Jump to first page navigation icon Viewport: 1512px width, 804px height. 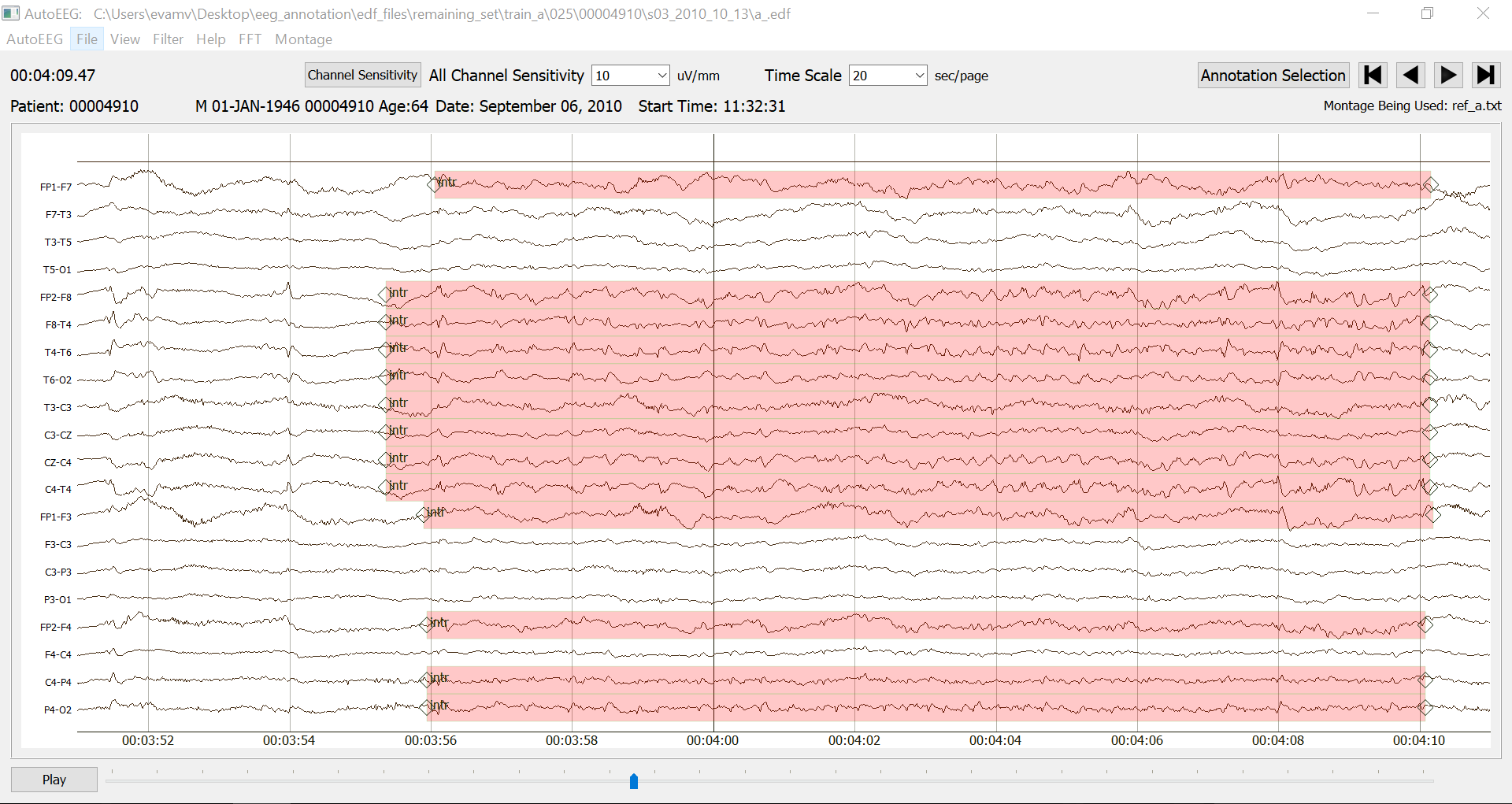[x=1373, y=76]
